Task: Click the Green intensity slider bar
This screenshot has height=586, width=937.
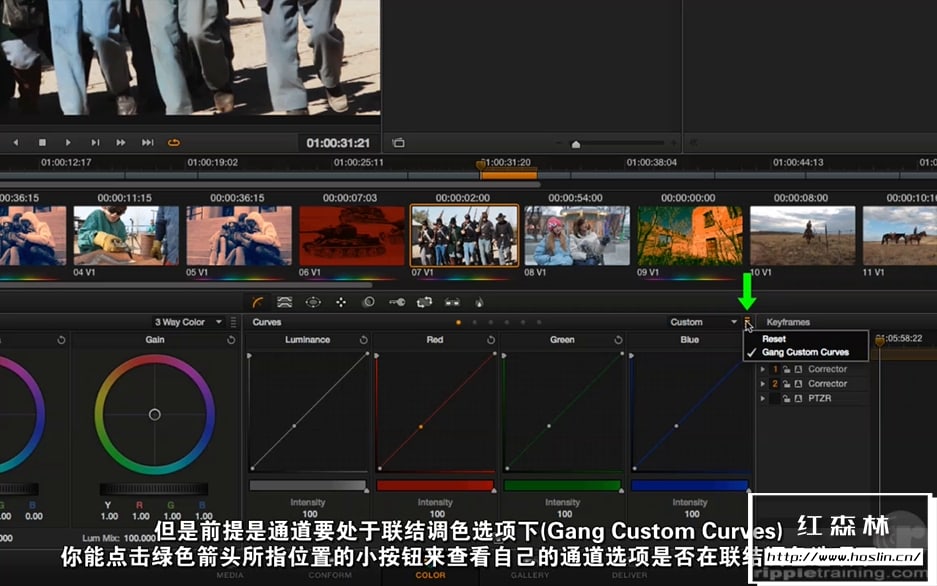Action: (x=562, y=486)
